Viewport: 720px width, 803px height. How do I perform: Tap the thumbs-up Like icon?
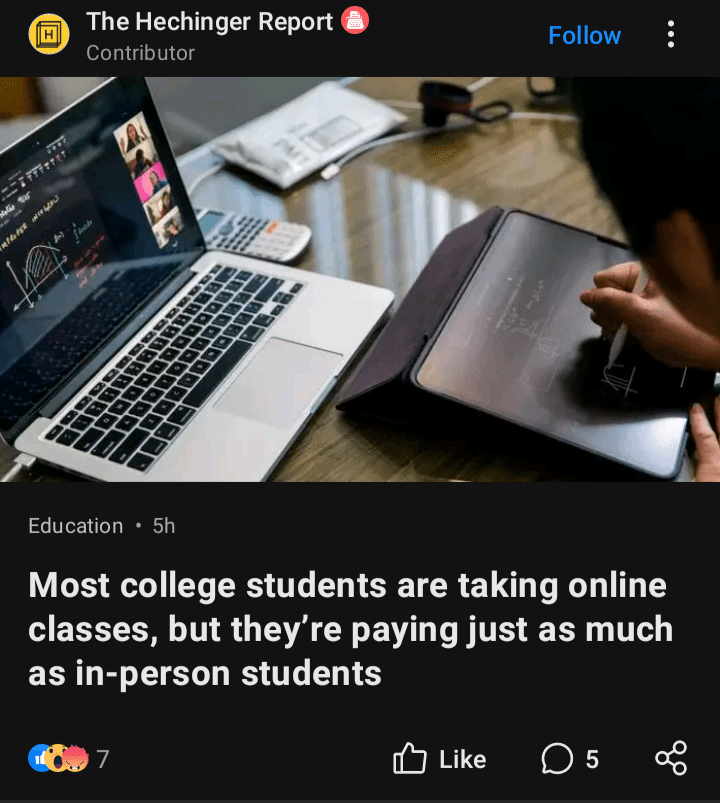[410, 758]
